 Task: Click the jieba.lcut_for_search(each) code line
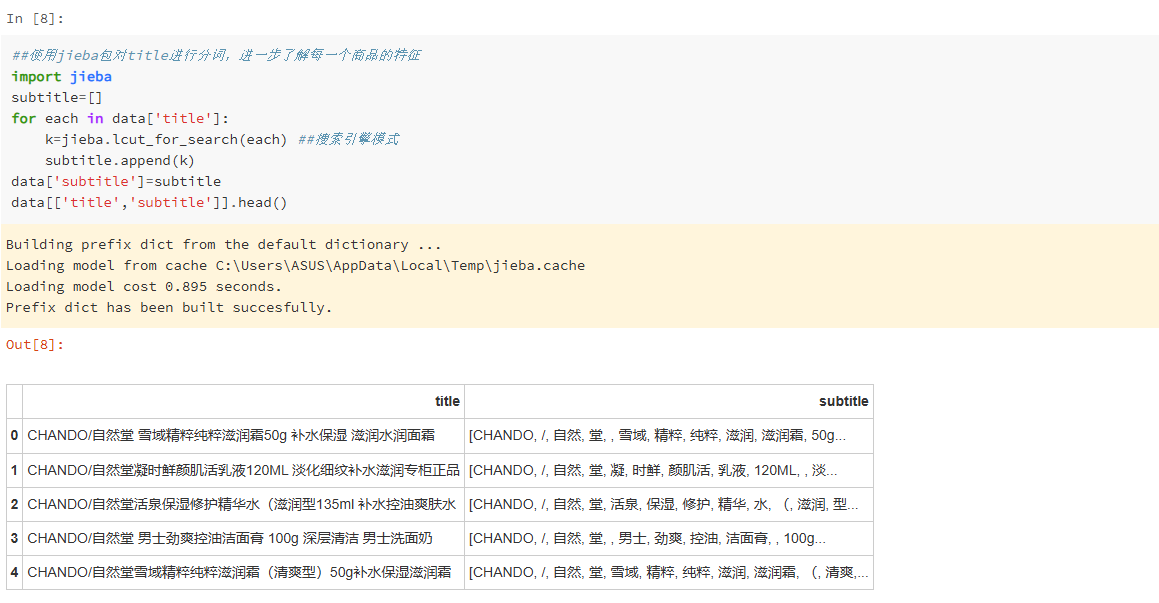click(166, 140)
